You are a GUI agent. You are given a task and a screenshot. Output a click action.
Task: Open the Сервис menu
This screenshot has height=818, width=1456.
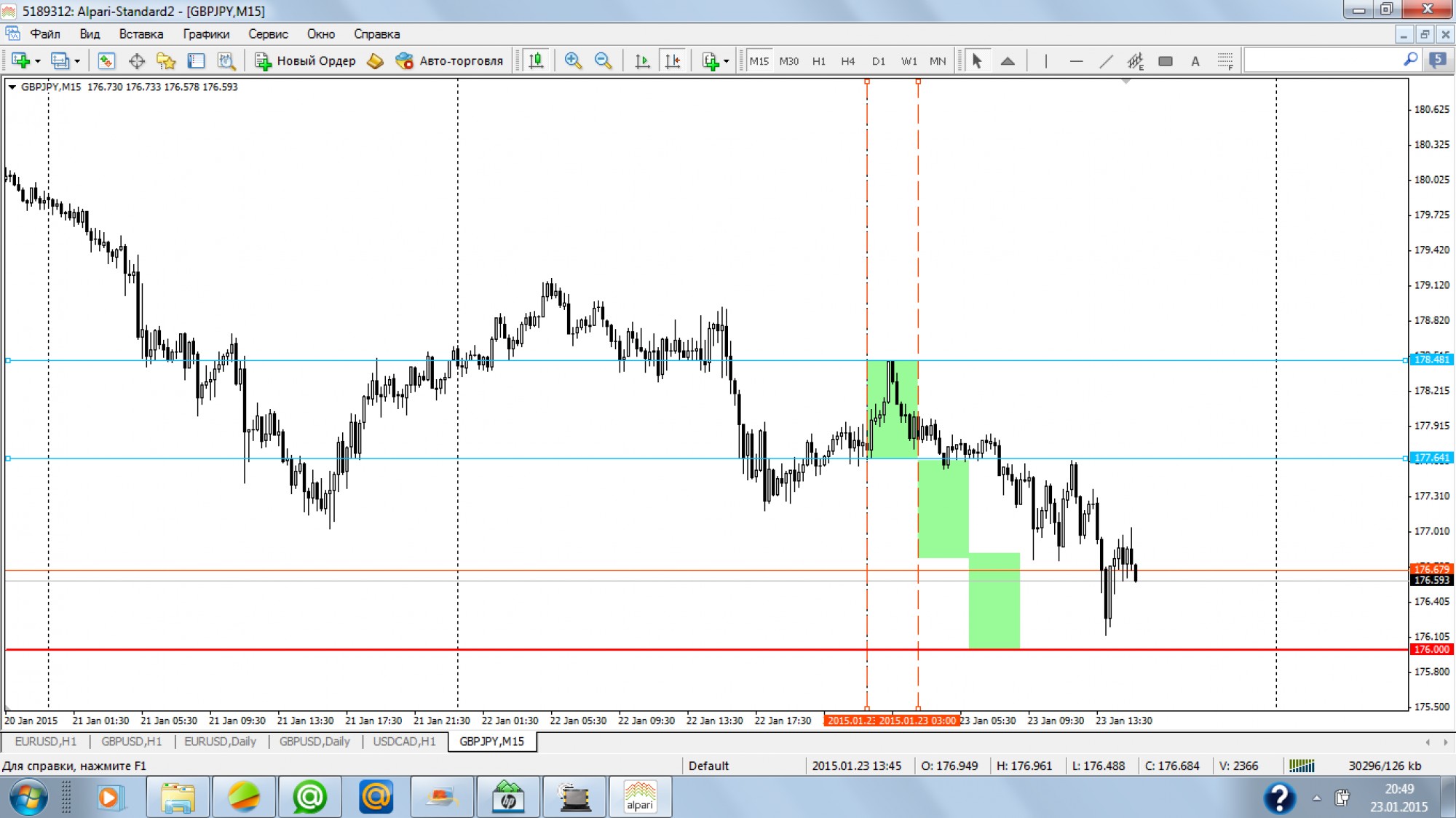(x=268, y=34)
